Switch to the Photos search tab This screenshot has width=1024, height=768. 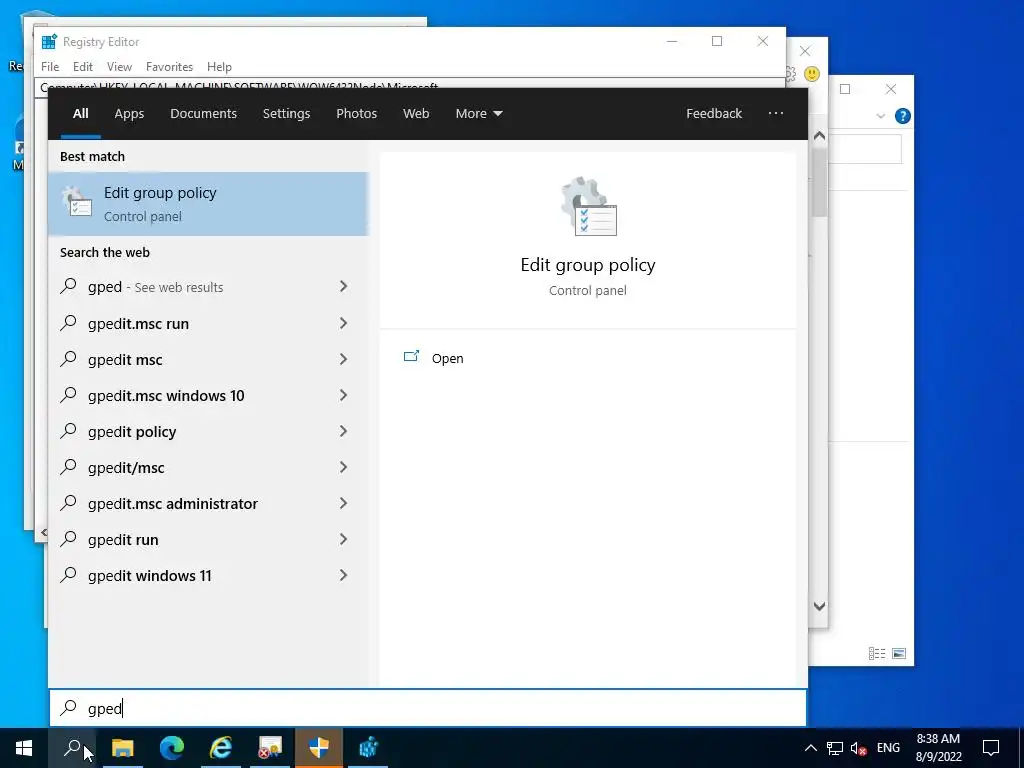[356, 114]
